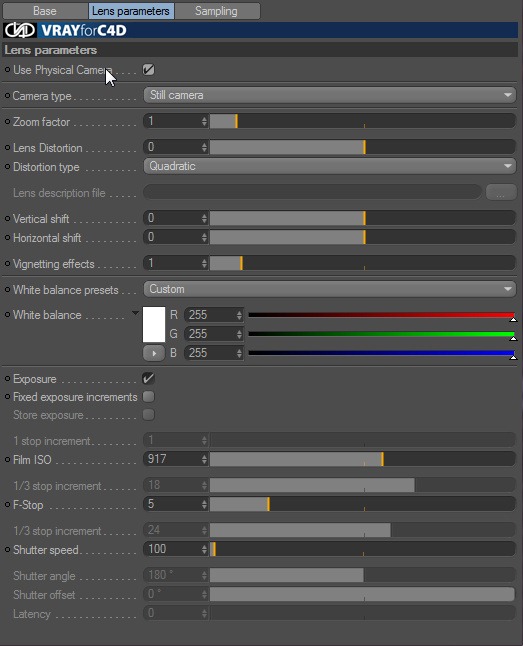Disable the Use Physical Camera checkbox

[148, 70]
